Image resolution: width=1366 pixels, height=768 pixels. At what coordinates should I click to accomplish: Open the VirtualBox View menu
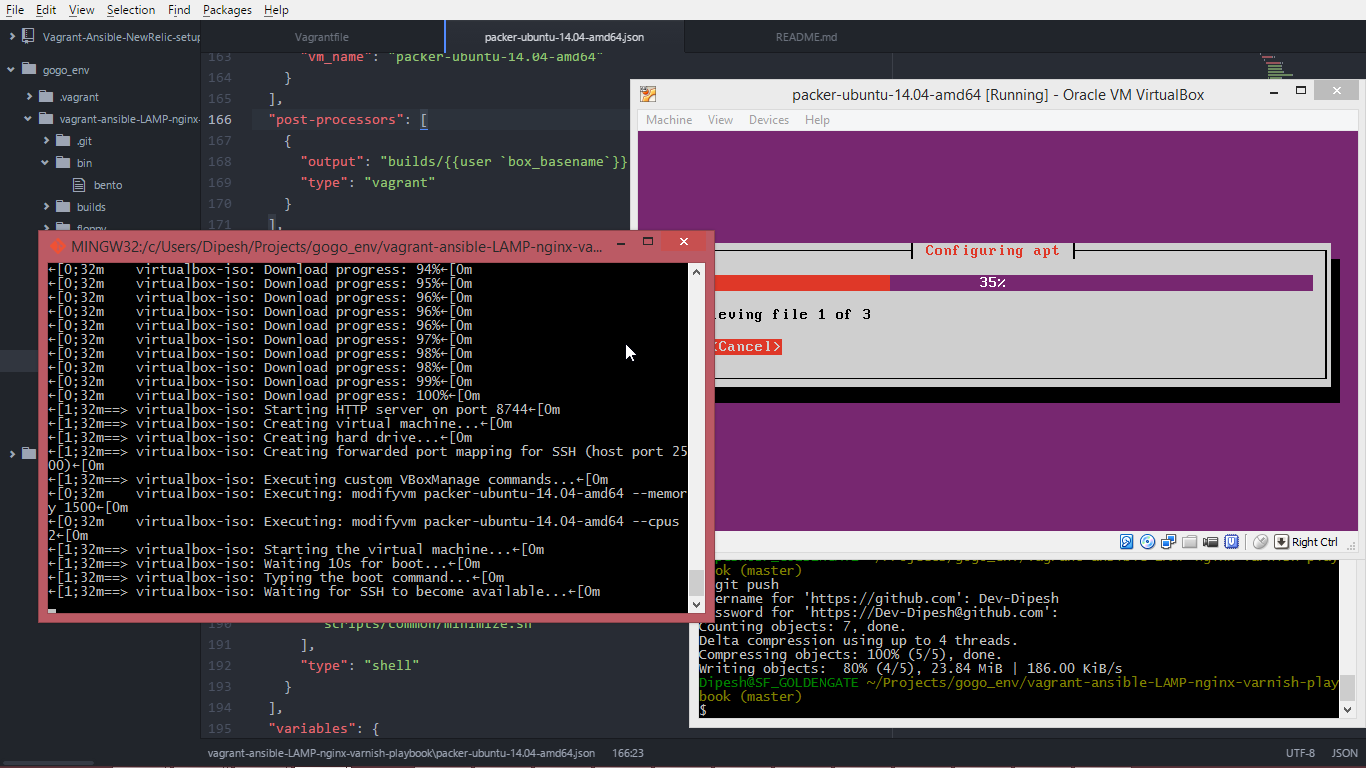point(720,120)
